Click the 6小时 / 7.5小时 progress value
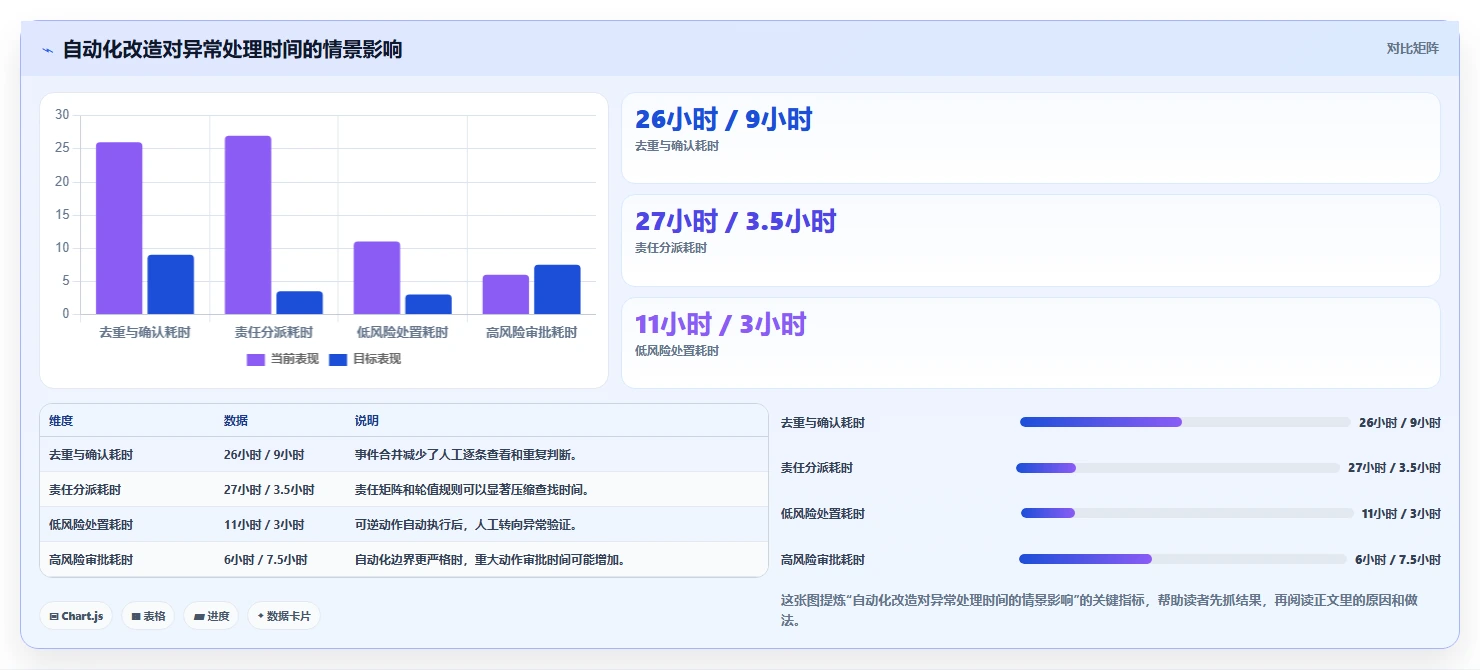This screenshot has width=1480, height=670. coord(1398,560)
